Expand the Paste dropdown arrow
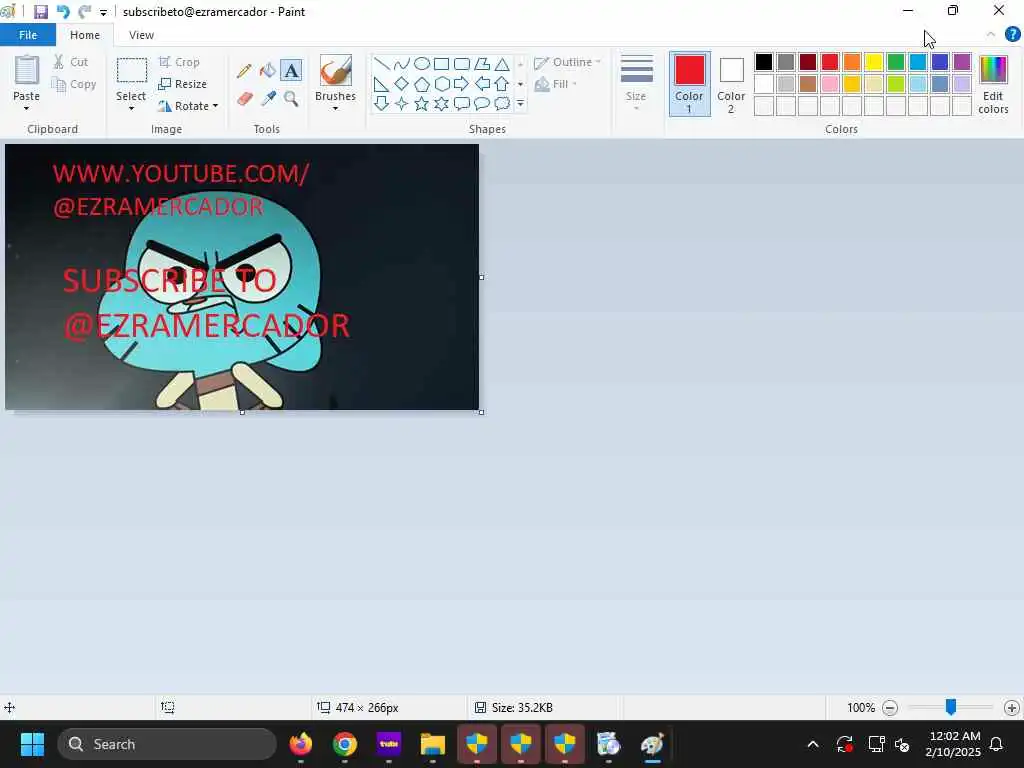Viewport: 1024px width, 768px height. (x=27, y=108)
